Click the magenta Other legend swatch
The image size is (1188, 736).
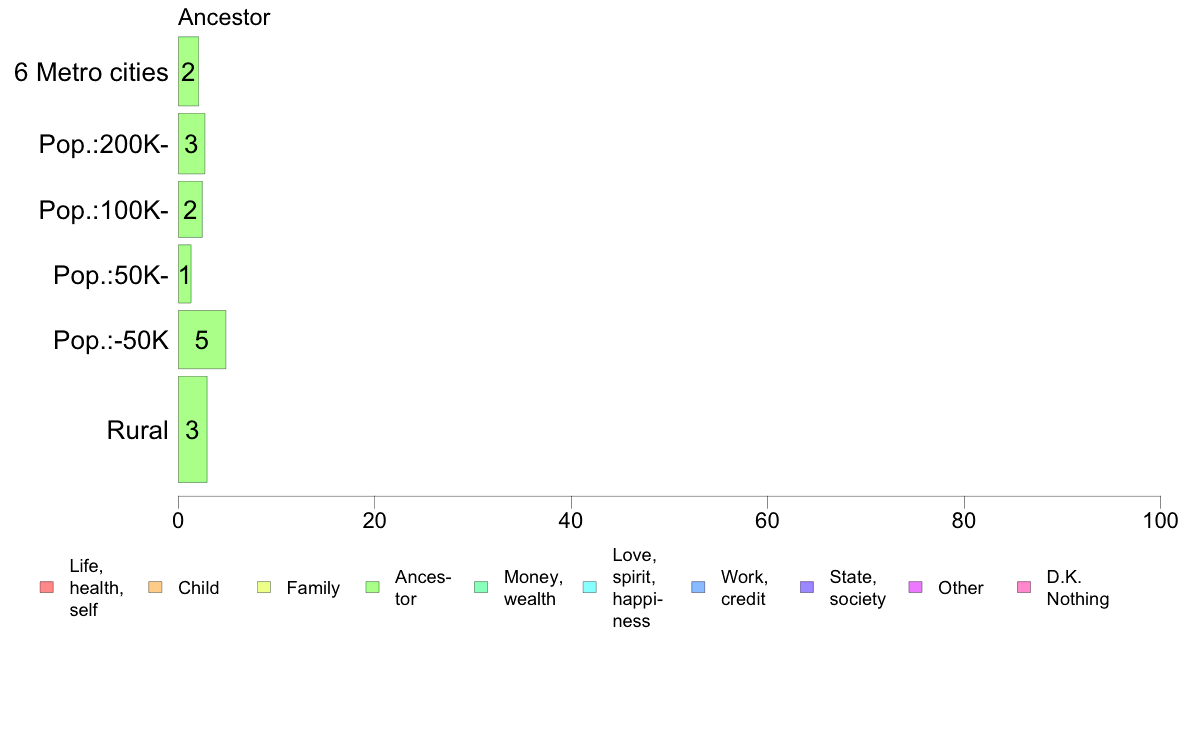pos(915,587)
